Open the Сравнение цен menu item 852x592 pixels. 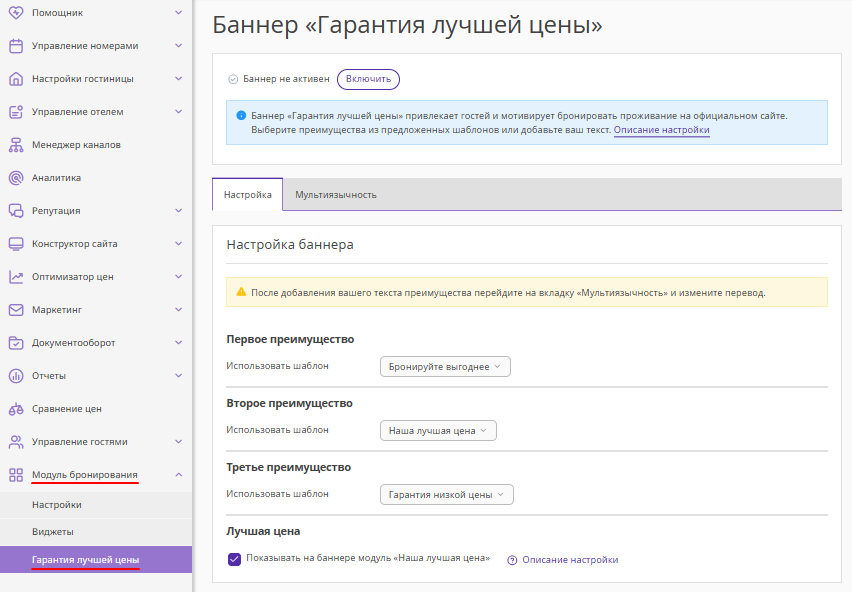point(67,409)
